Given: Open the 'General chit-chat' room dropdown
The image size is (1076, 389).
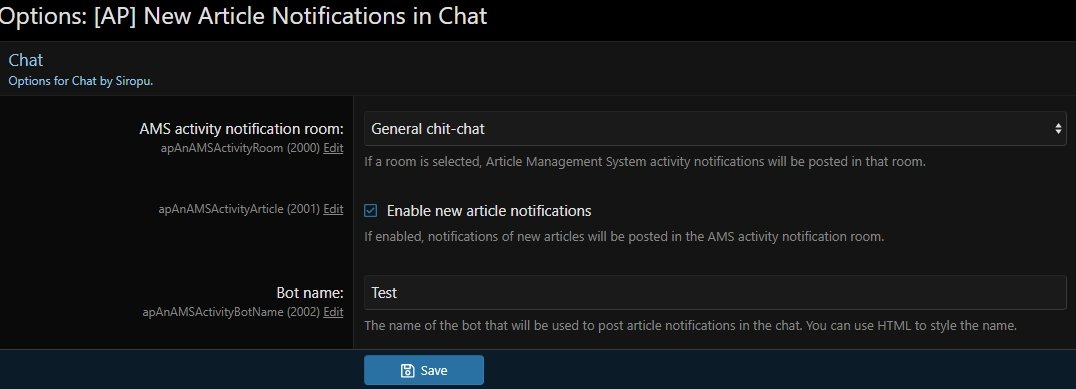Looking at the screenshot, I should pos(715,128).
